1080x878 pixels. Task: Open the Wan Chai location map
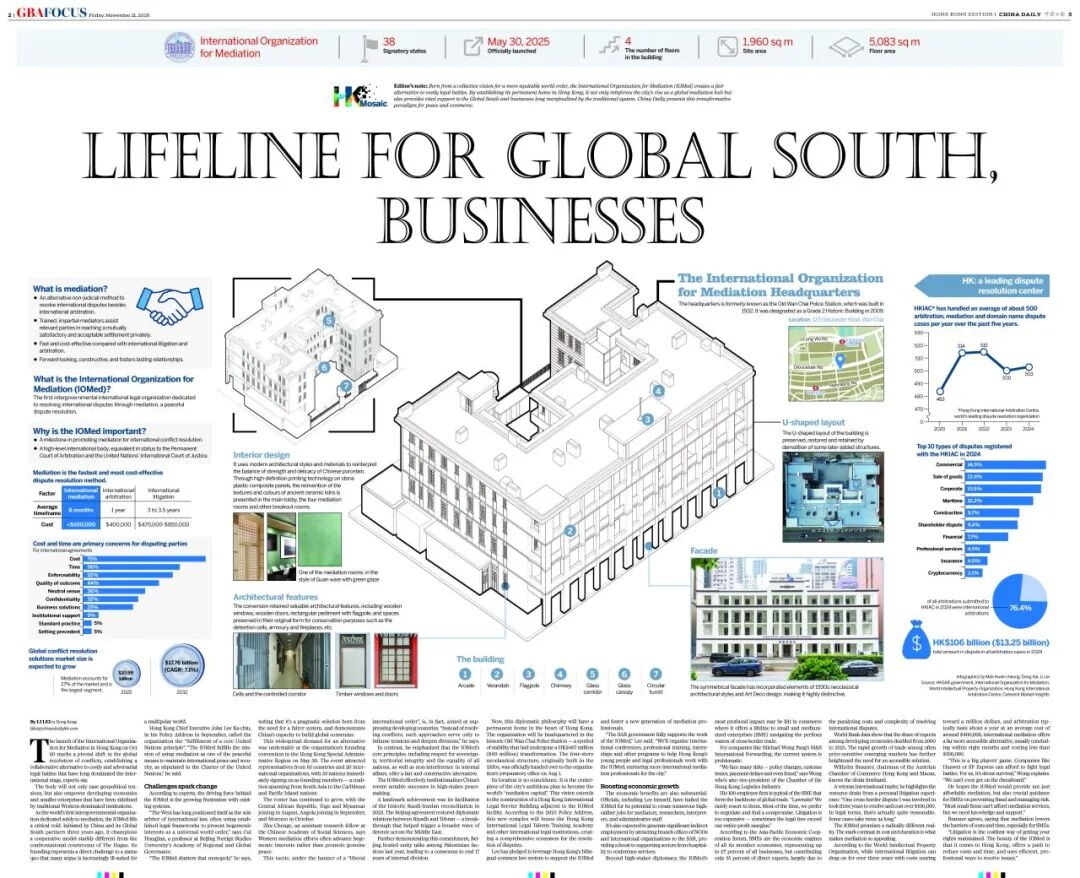click(x=835, y=364)
